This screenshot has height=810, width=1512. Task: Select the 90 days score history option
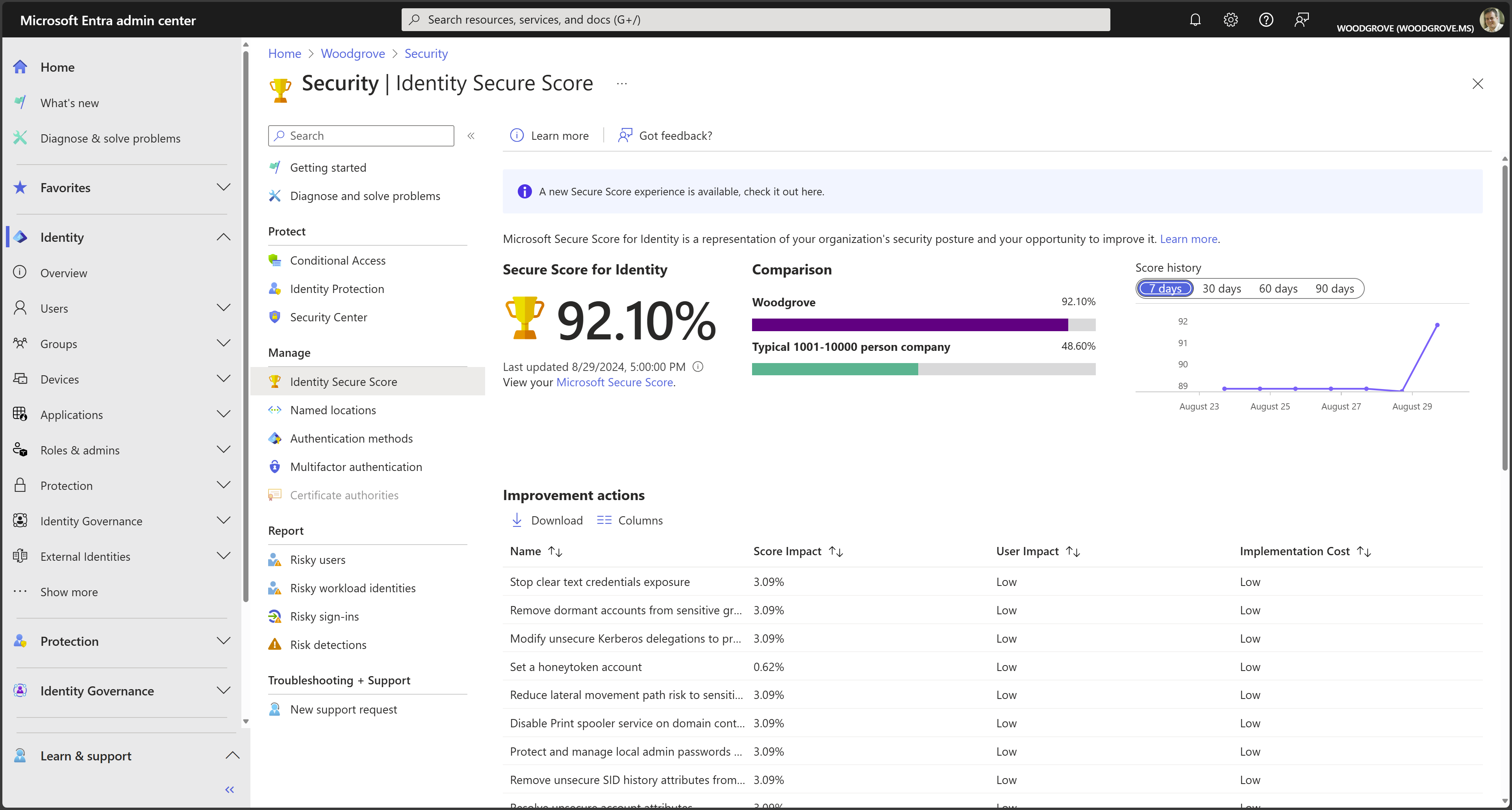[x=1334, y=288]
